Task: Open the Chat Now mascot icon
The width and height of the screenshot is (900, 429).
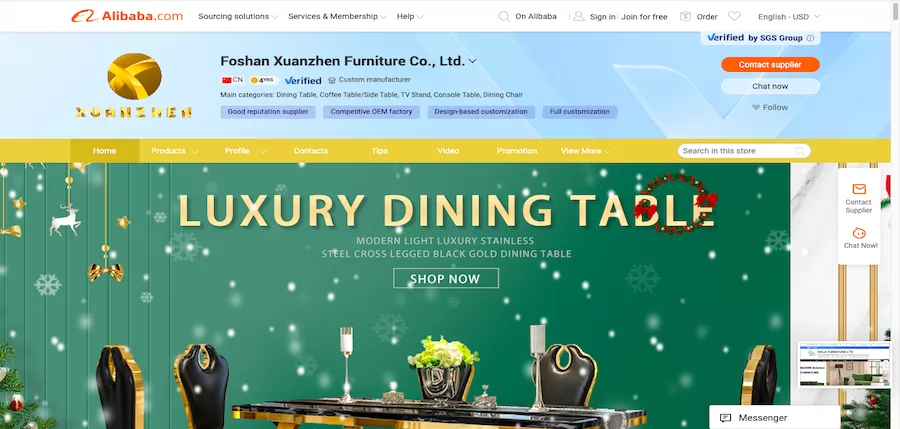Action: coord(859,233)
